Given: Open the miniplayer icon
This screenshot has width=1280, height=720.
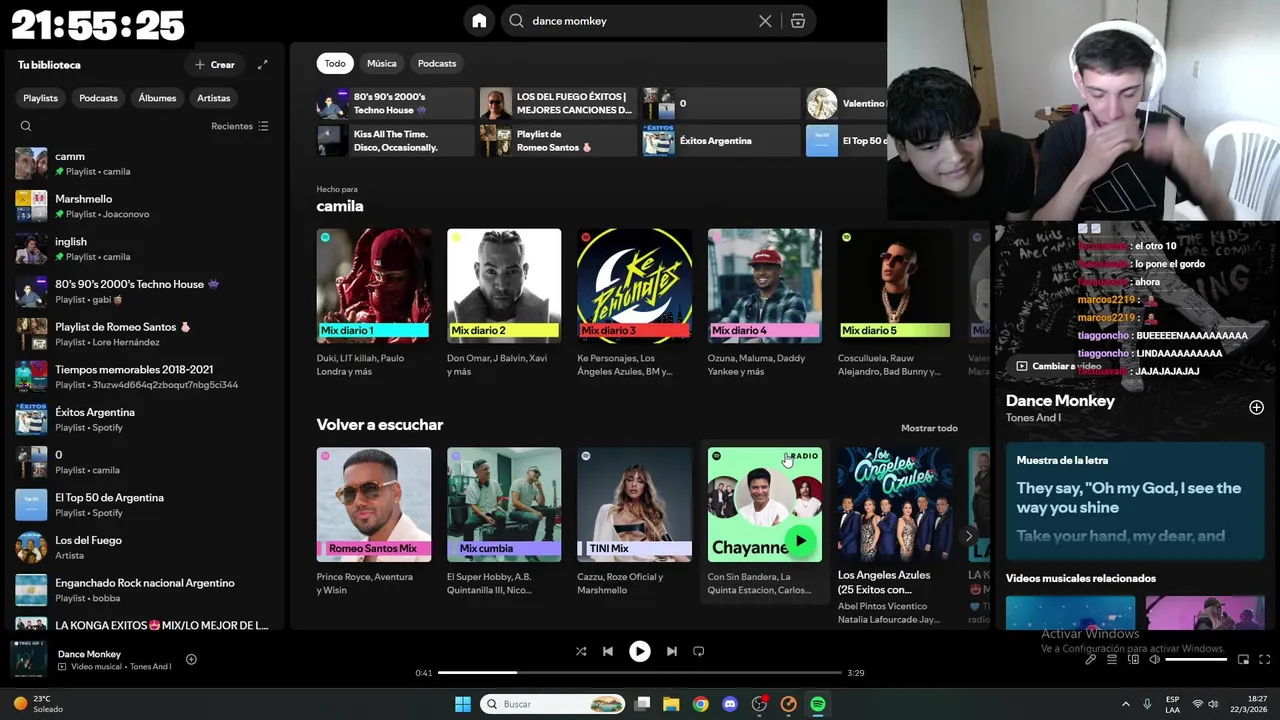Looking at the screenshot, I should [1243, 659].
